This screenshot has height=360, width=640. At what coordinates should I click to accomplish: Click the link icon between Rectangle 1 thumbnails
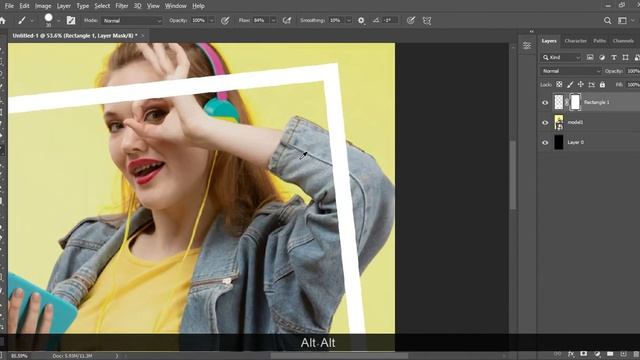tap(567, 102)
